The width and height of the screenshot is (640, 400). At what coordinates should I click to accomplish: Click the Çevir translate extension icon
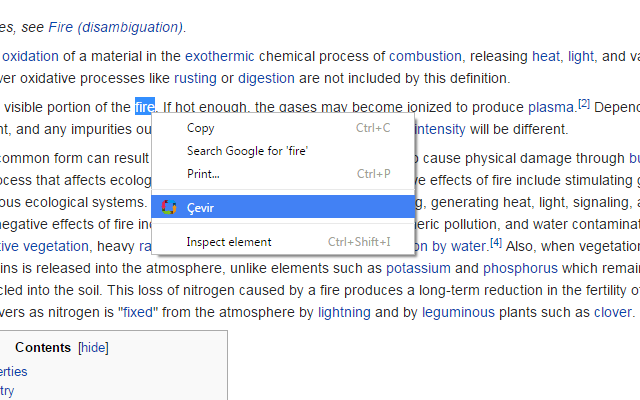168,207
